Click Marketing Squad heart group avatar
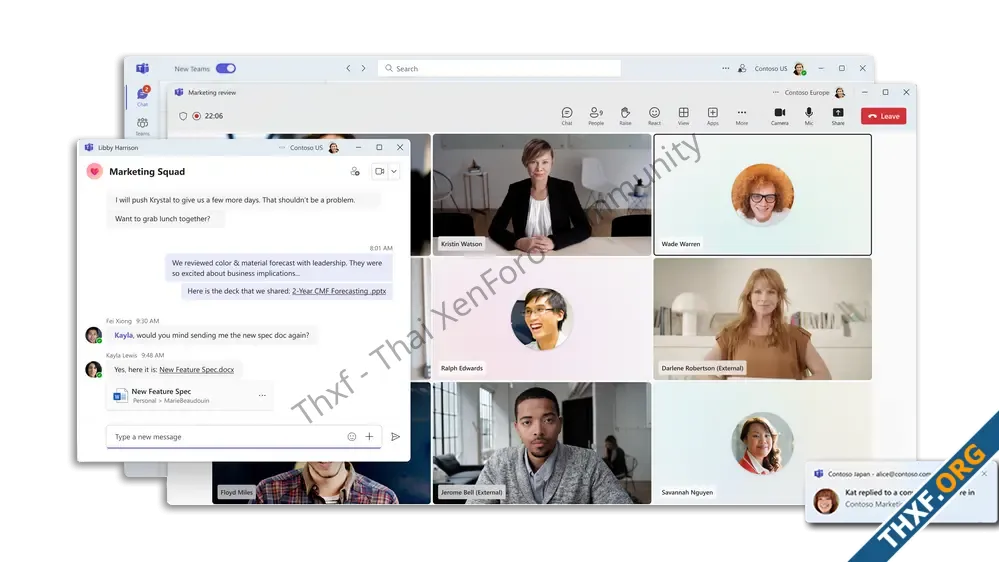Viewport: 999px width, 562px height. pos(94,171)
